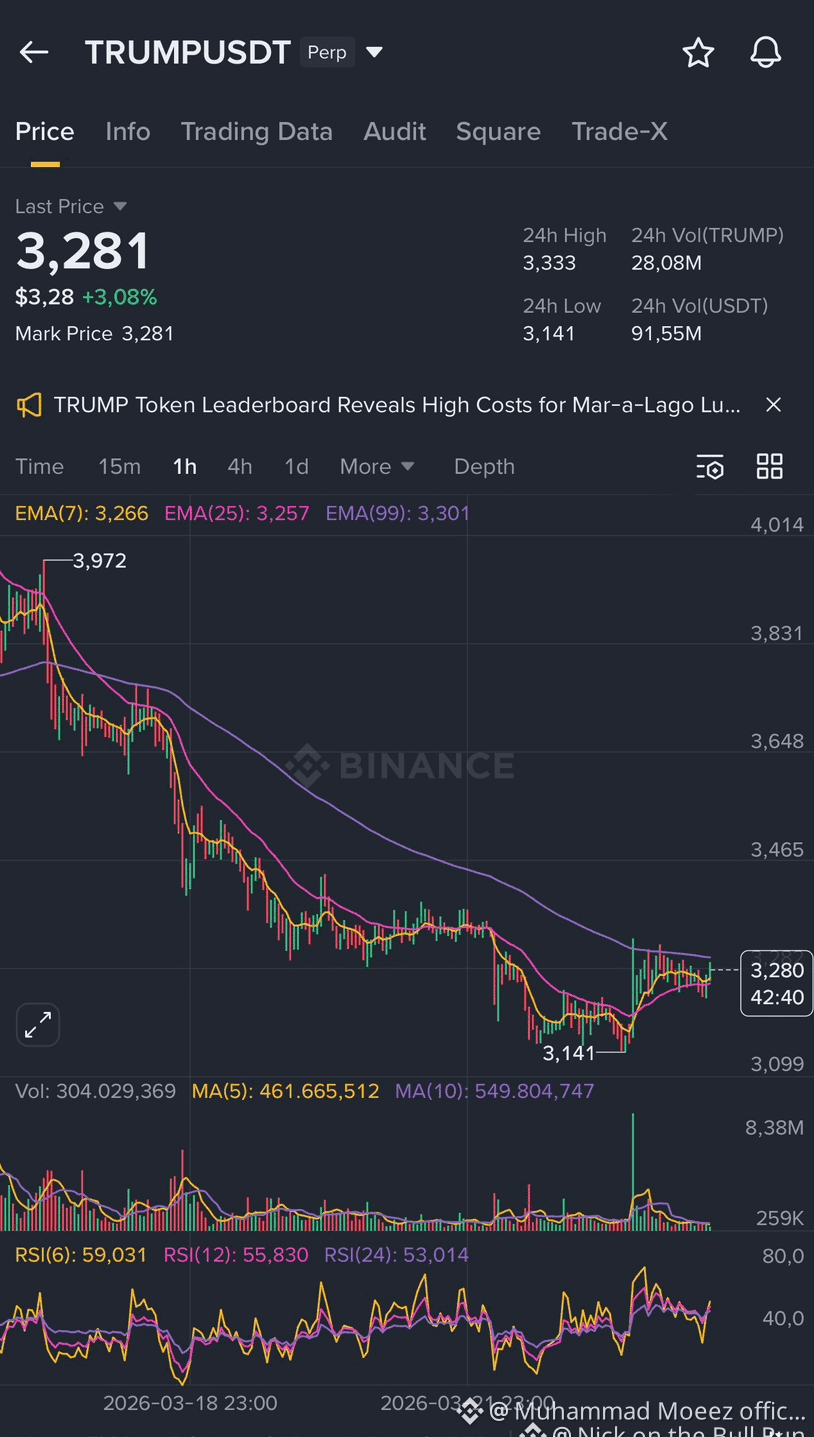Tap the current price tag 3,280 countdown
Screen dimensions: 814x1437
(x=777, y=983)
